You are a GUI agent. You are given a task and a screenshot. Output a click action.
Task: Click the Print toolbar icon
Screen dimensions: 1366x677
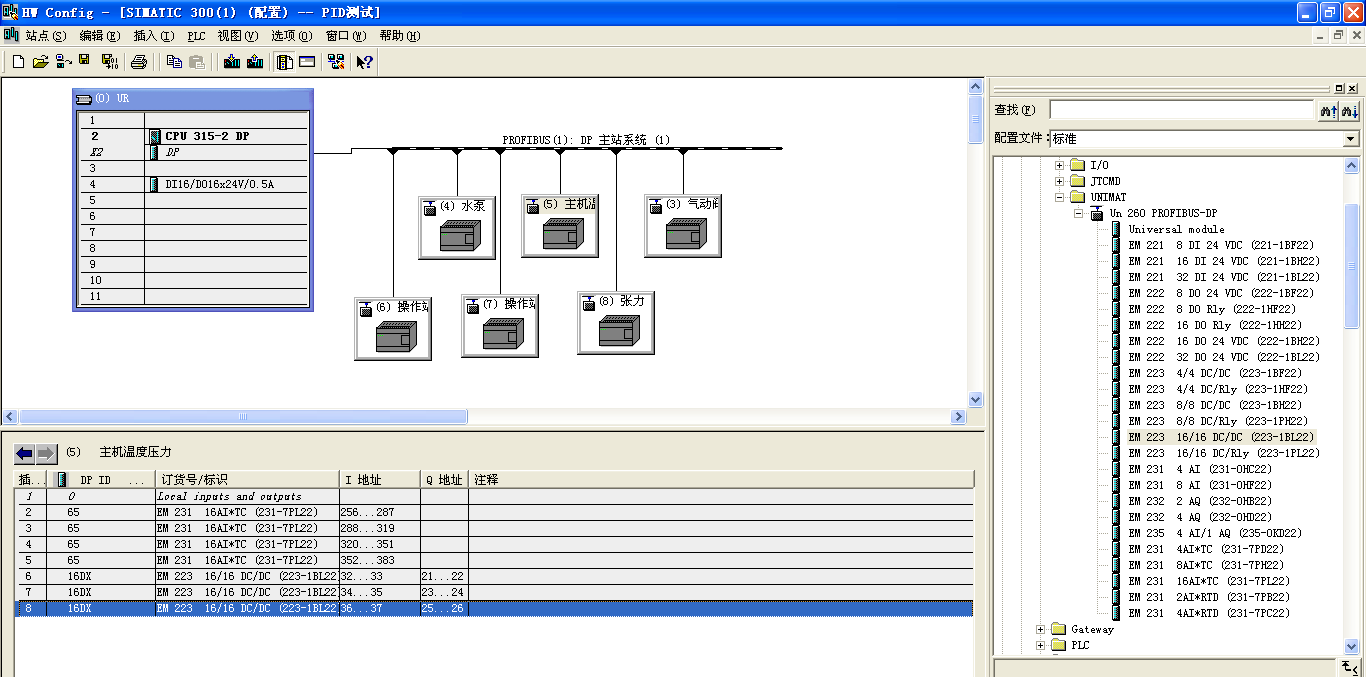[139, 62]
